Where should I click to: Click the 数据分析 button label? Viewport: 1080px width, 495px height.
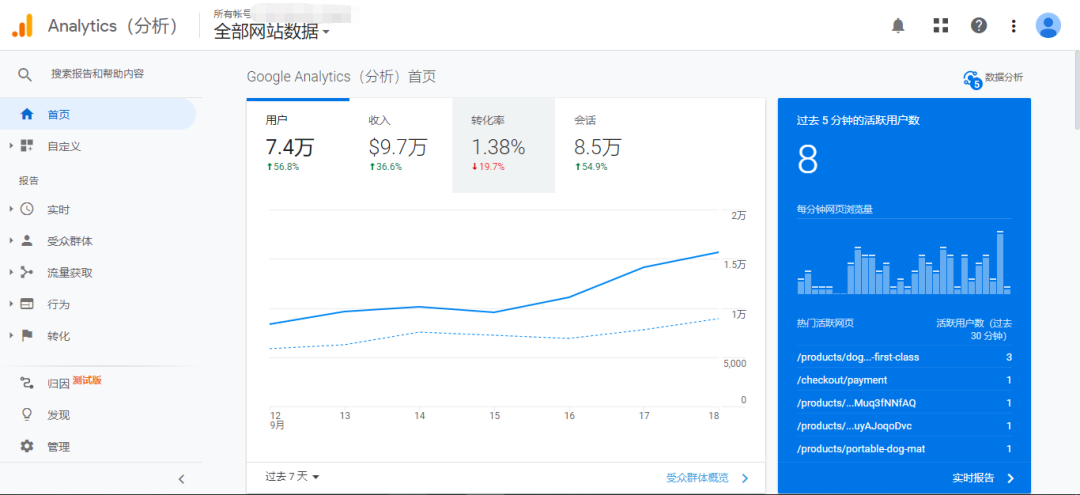click(1004, 77)
